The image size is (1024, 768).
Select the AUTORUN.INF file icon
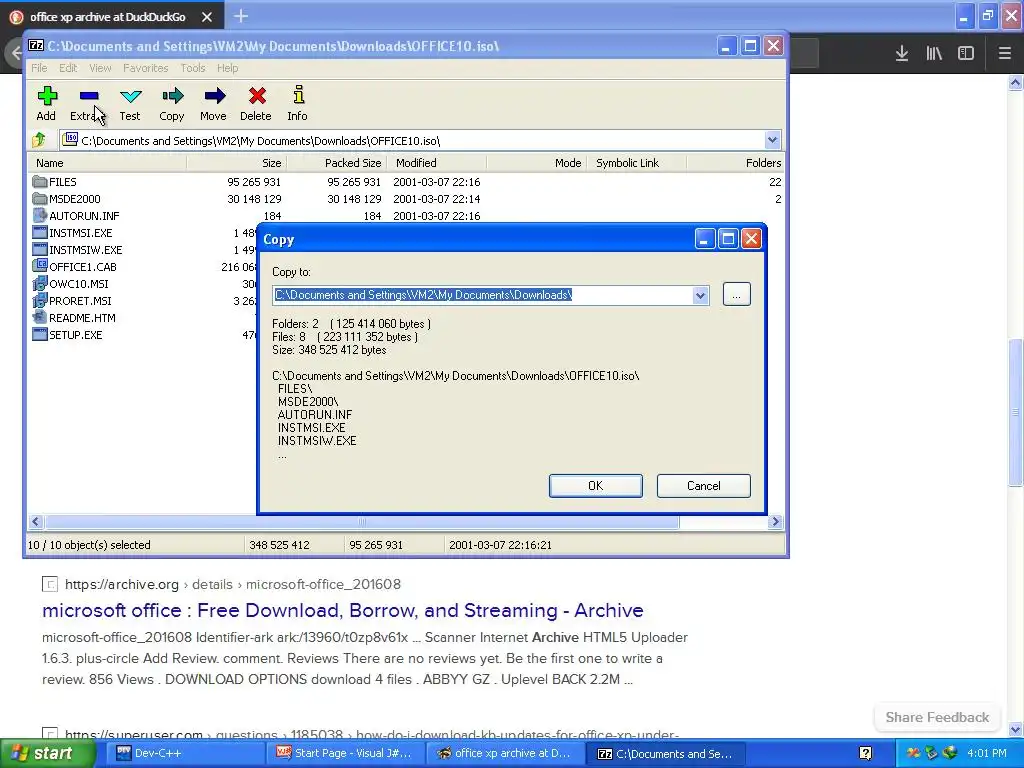coord(40,216)
